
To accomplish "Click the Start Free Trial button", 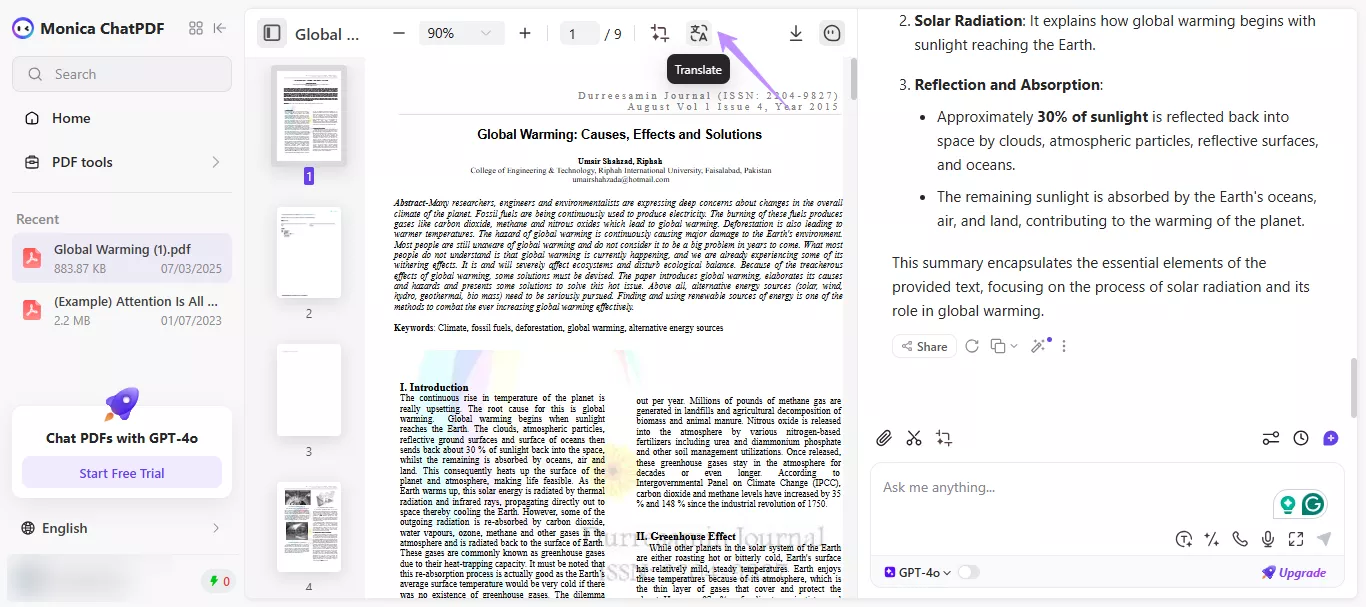I will 121,472.
